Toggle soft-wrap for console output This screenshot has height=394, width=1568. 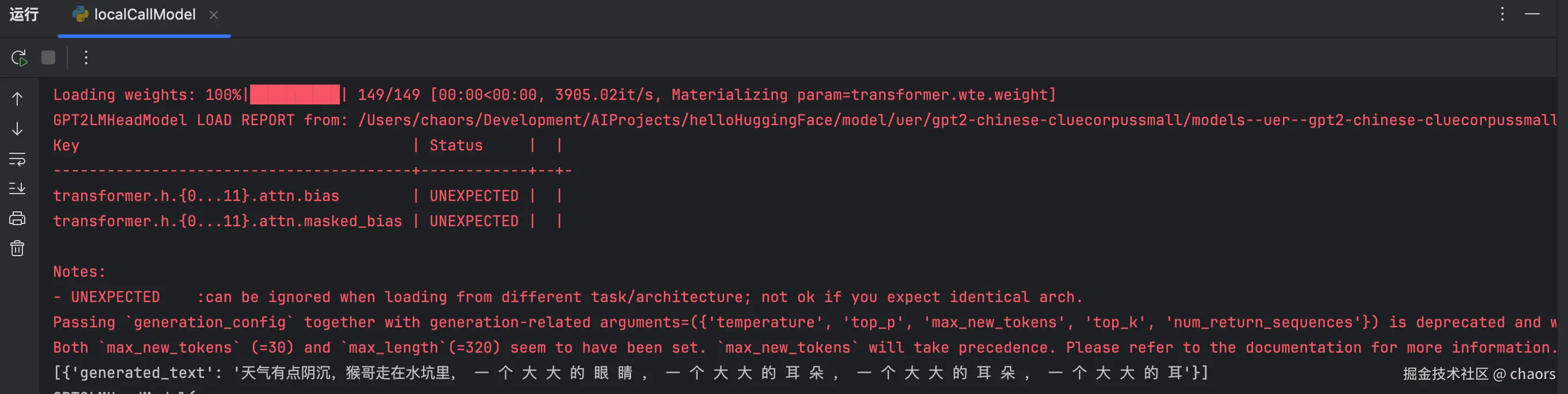pos(17,159)
